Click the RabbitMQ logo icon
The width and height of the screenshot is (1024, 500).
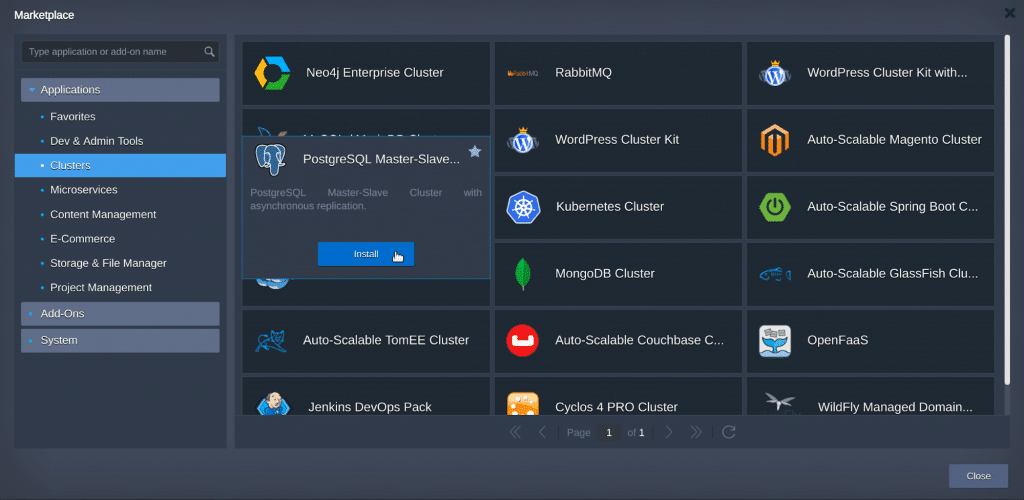[x=522, y=73]
